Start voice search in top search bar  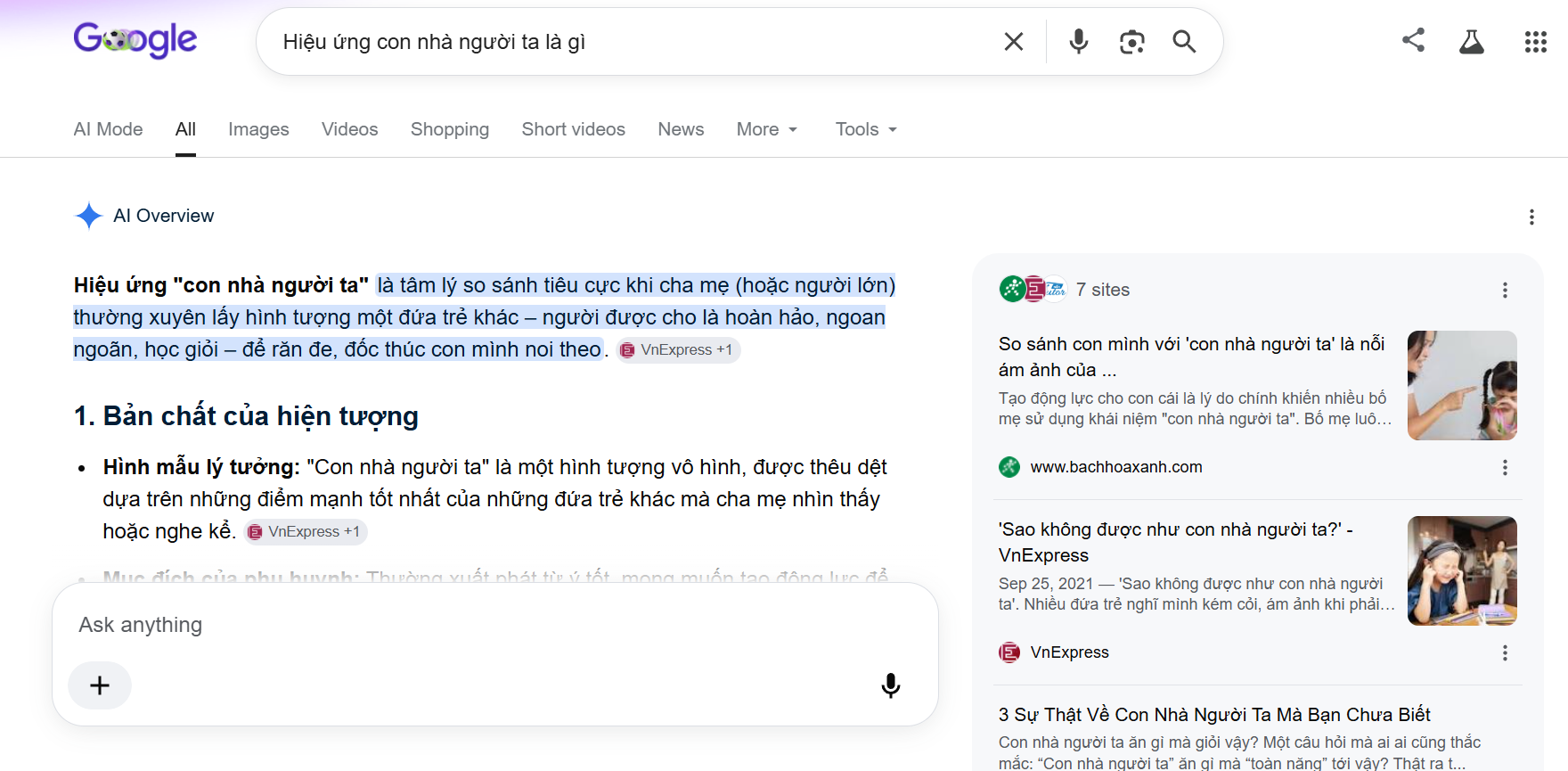point(1079,41)
